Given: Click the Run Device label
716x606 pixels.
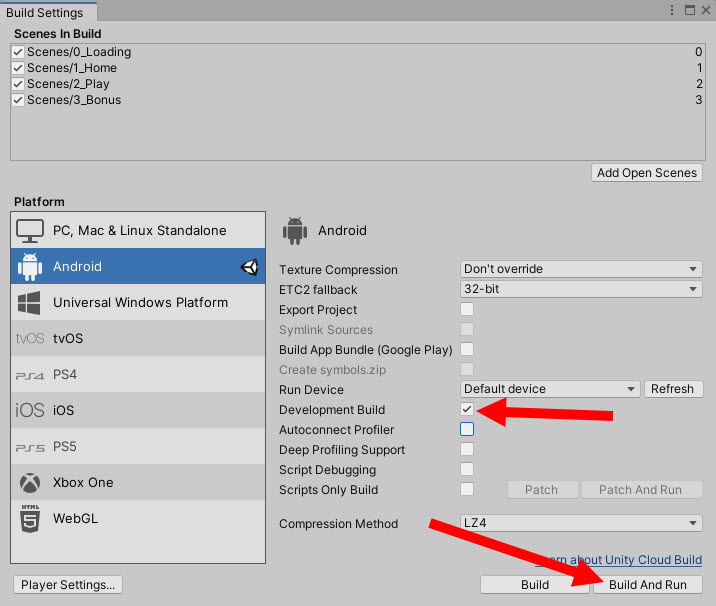Looking at the screenshot, I should coord(311,390).
